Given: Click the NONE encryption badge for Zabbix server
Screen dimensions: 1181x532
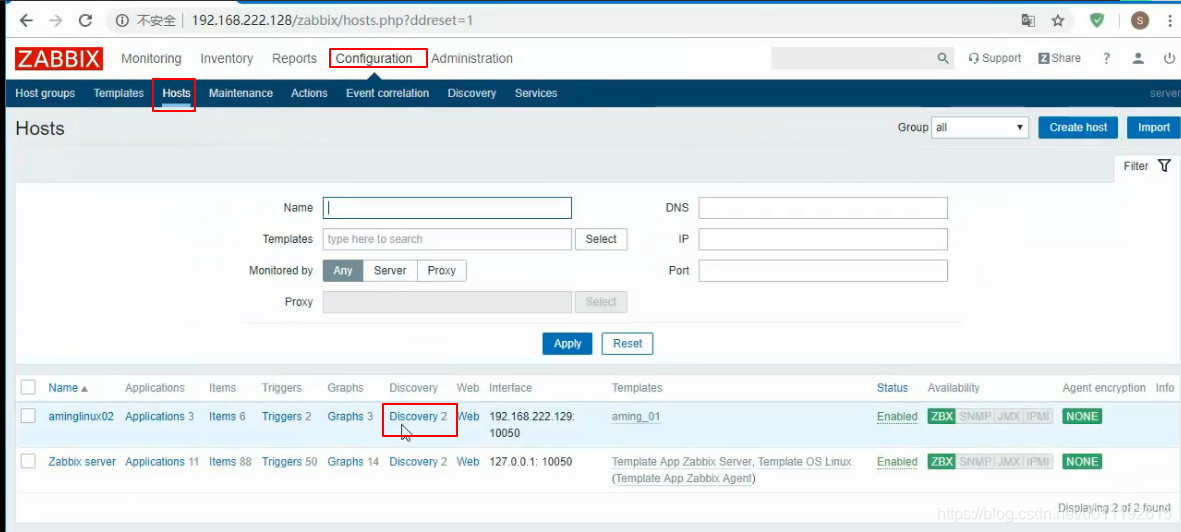Looking at the screenshot, I should pos(1082,461).
